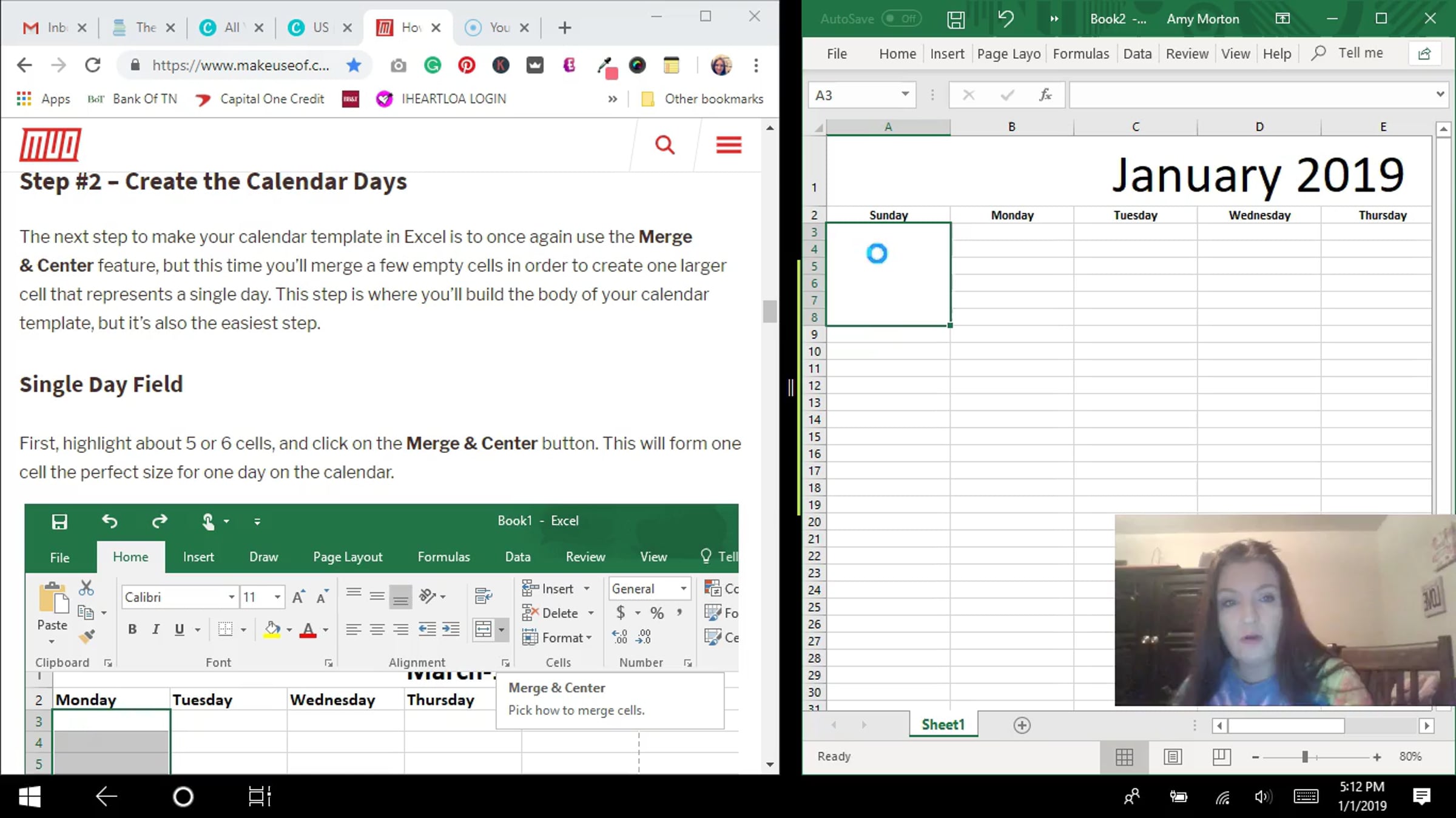The width and height of the screenshot is (1456, 818).
Task: Click the Undo arrow in Excel
Action: [1005, 19]
